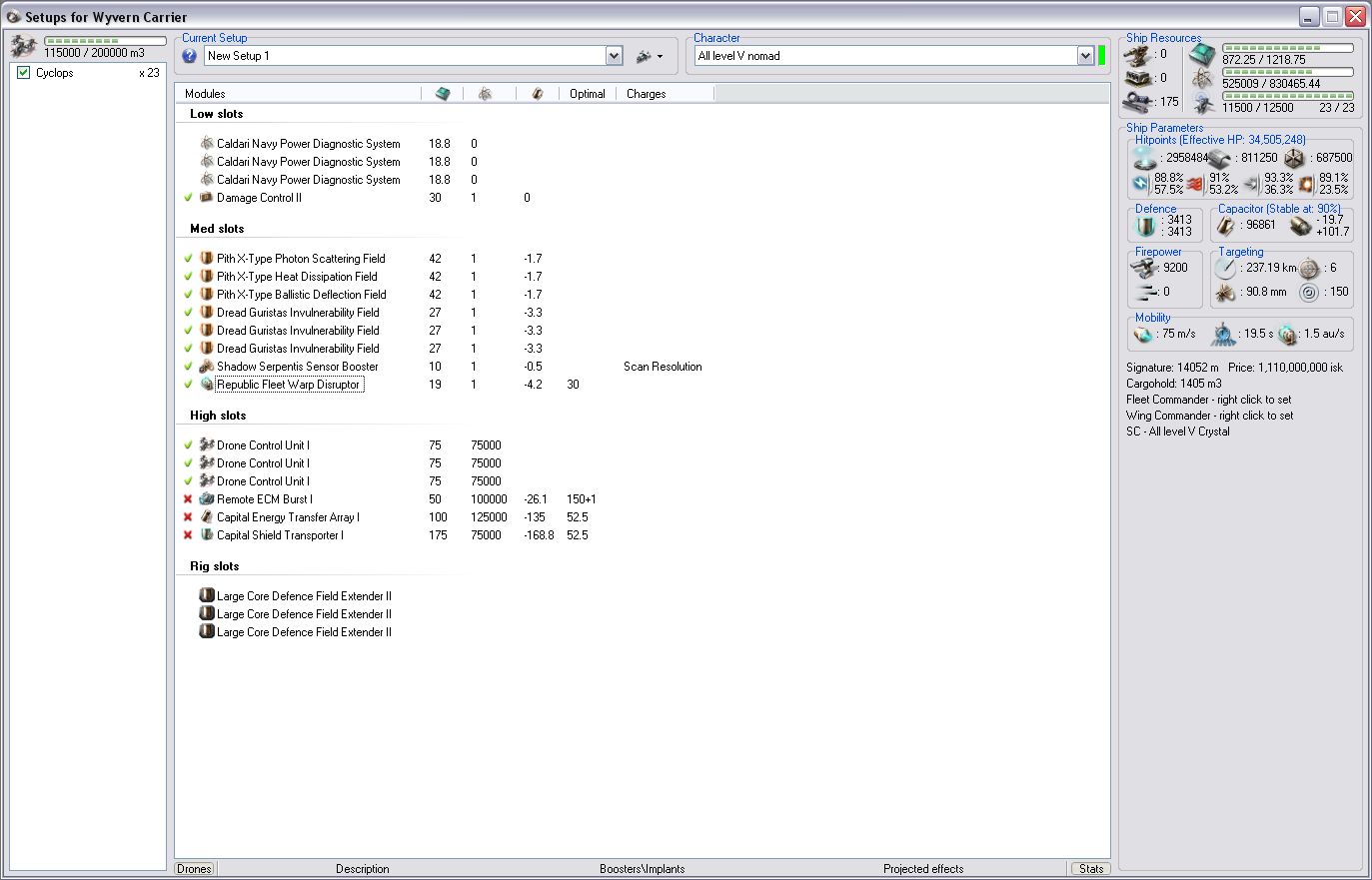Viewport: 1372px width, 880px height.
Task: Deactivate Pith X-Type Heat Dissipation Field checkmark
Action: pyautogui.click(x=188, y=277)
